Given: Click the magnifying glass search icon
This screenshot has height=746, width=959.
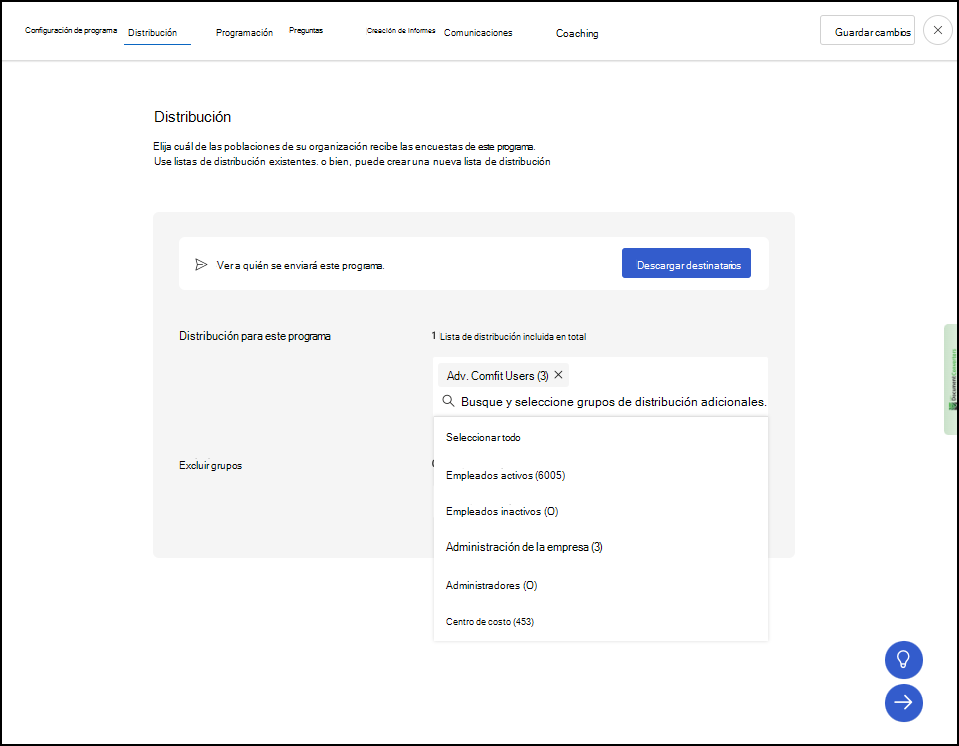Looking at the screenshot, I should (447, 401).
